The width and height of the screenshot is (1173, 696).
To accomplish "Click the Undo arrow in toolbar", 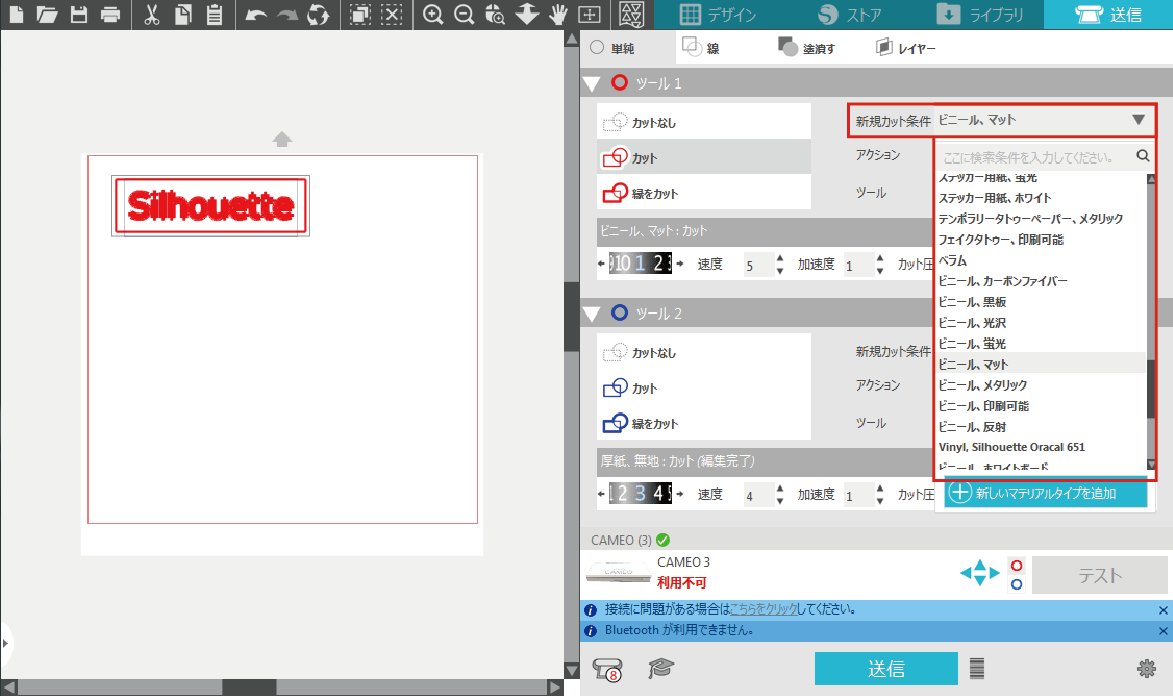I will pyautogui.click(x=256, y=15).
